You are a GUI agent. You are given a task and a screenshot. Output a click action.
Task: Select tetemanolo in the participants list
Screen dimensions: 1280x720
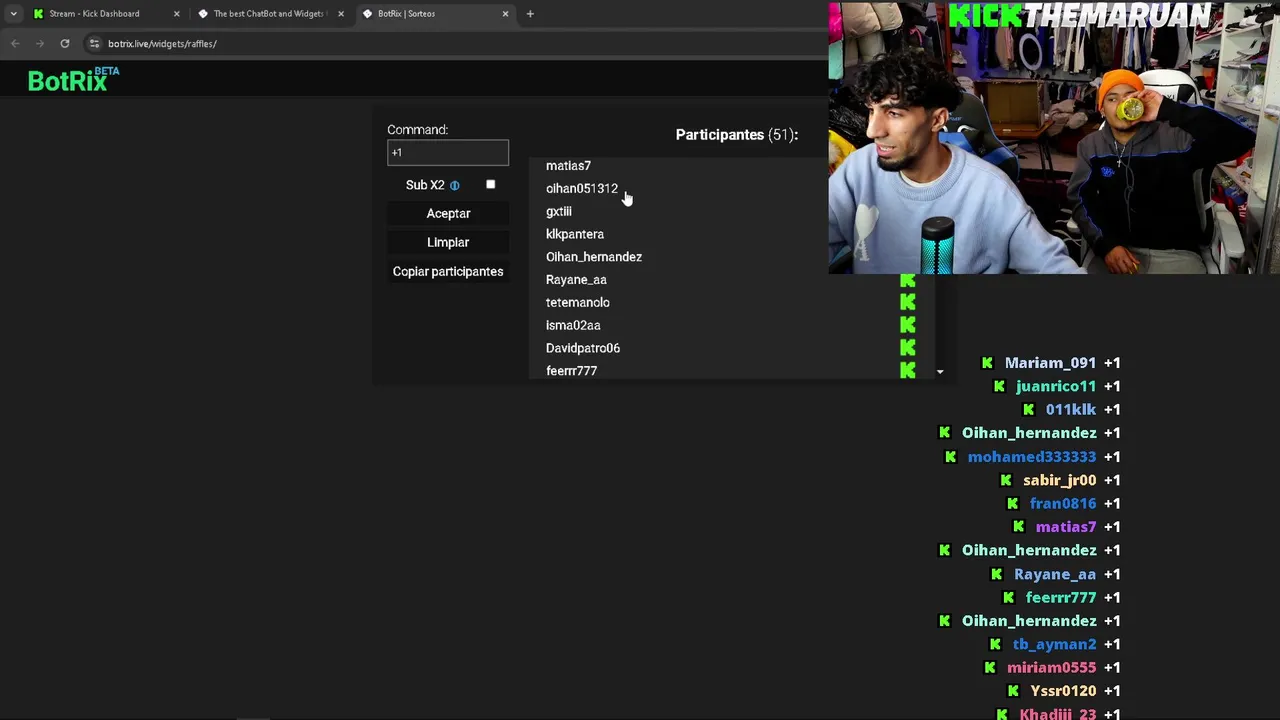click(578, 303)
